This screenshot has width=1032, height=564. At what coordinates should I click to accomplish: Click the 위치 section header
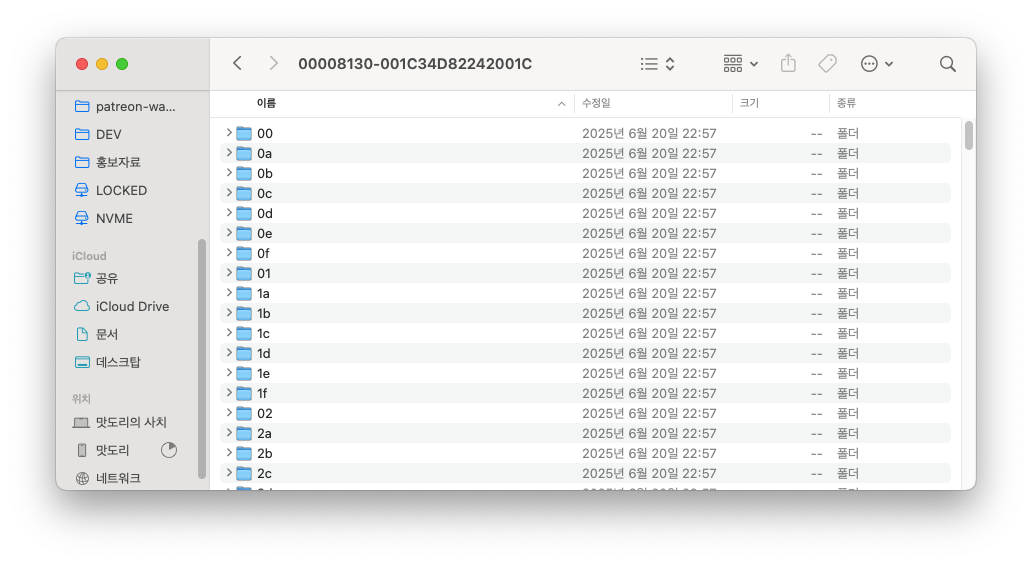pos(81,399)
